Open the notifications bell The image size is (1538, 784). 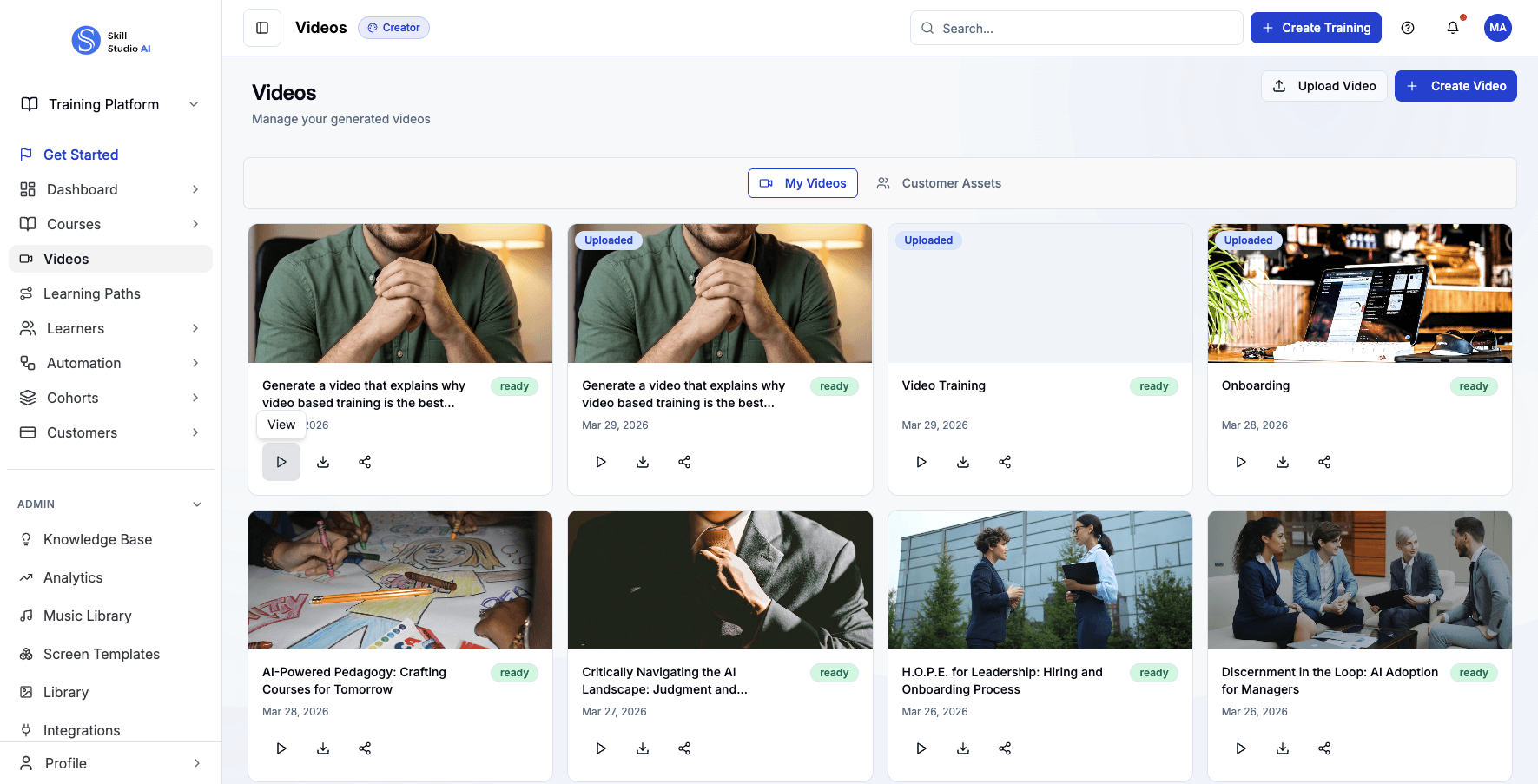(x=1453, y=28)
